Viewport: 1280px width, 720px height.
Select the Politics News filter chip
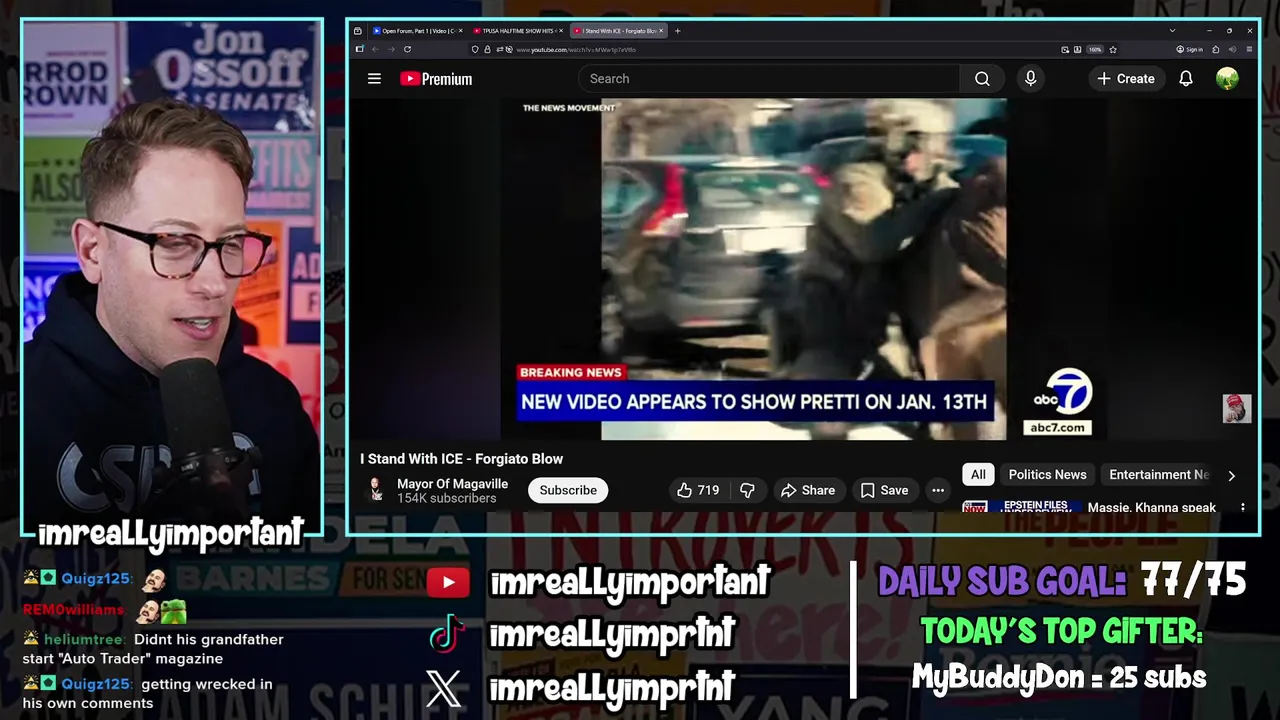pyautogui.click(x=1047, y=475)
